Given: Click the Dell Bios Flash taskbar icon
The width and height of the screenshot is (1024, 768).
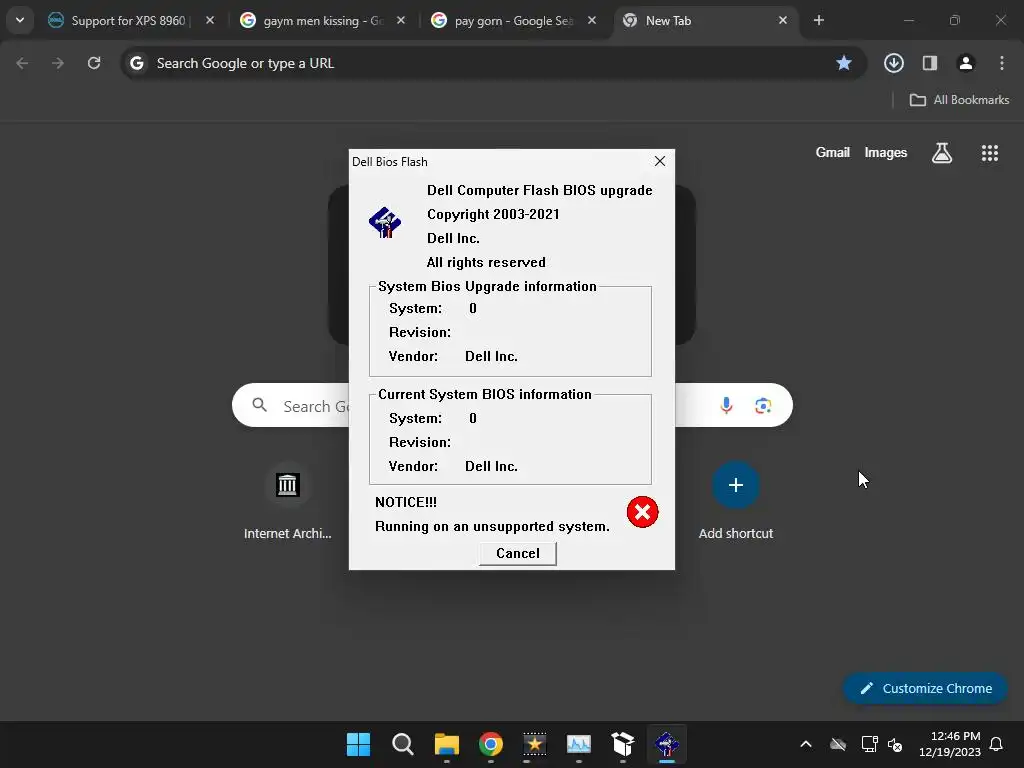Looking at the screenshot, I should [x=666, y=744].
